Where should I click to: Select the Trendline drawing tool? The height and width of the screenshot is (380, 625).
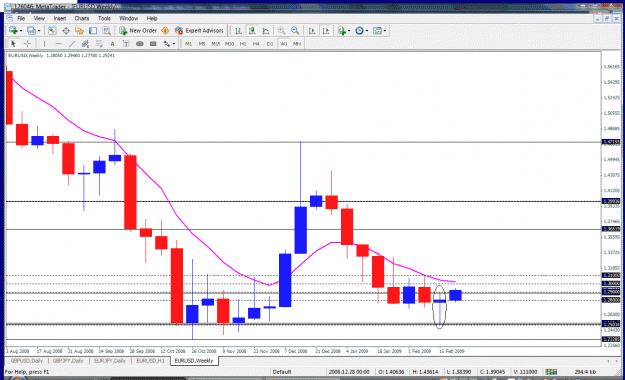coord(72,44)
